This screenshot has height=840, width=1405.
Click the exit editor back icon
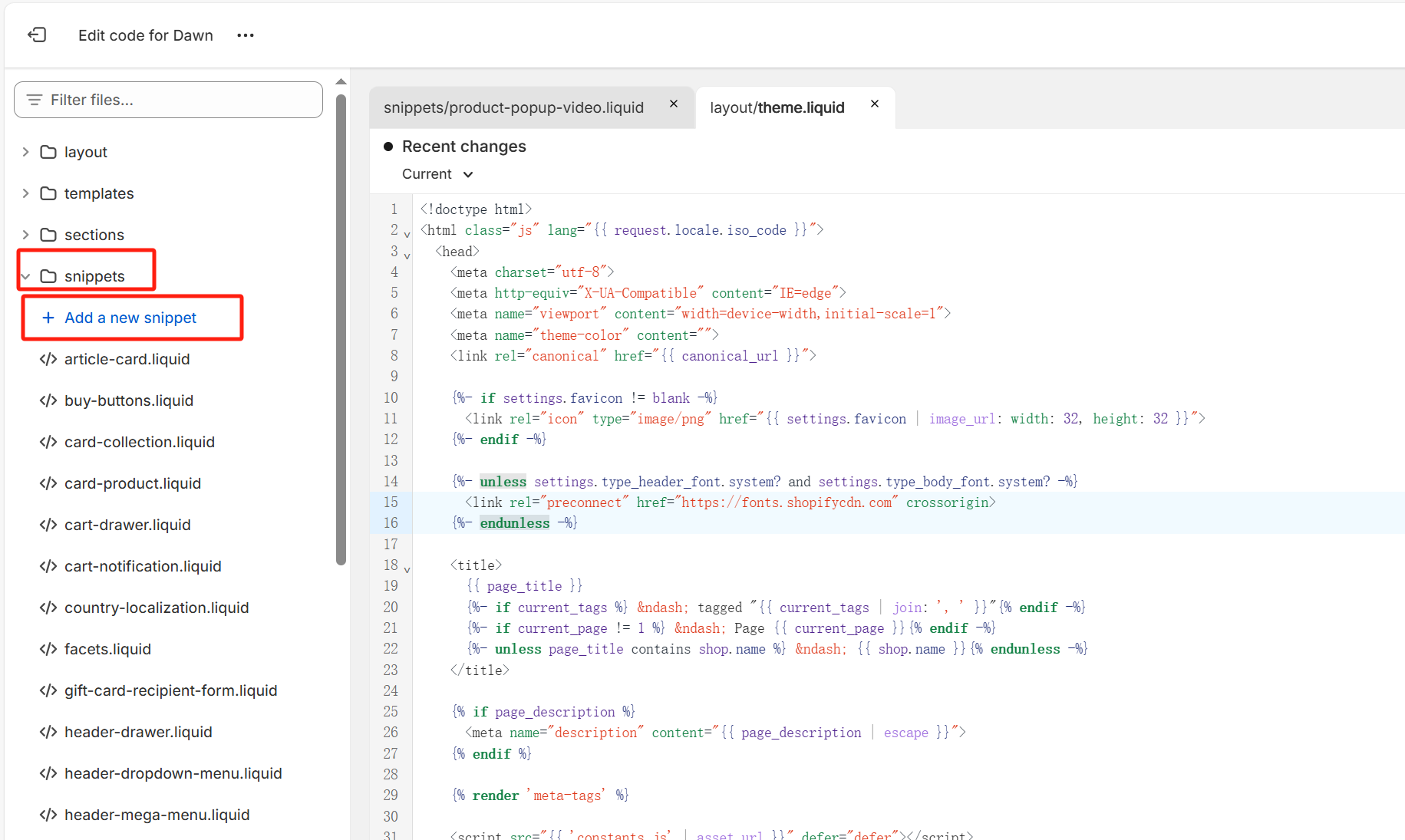coord(37,35)
